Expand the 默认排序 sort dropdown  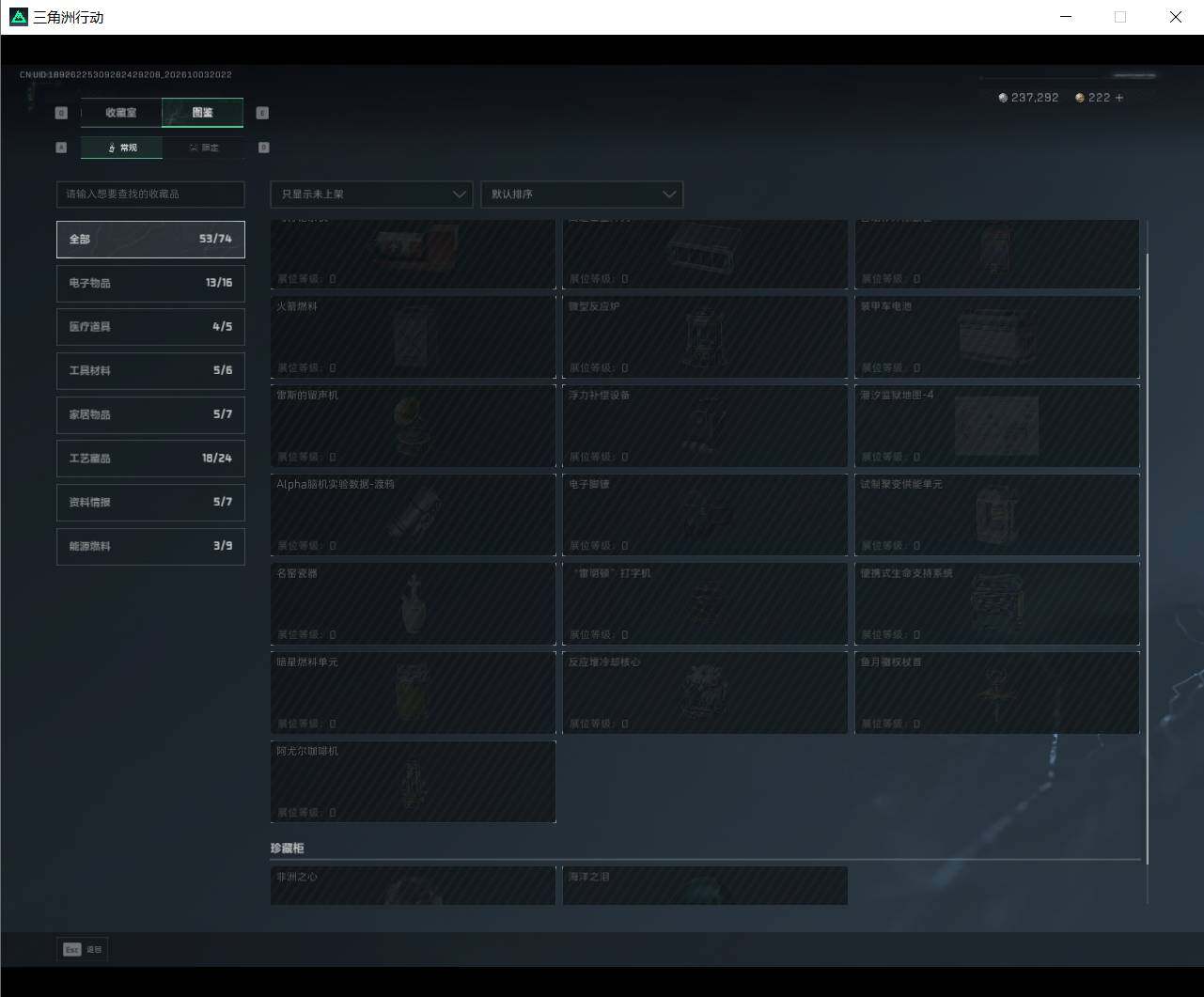pos(582,195)
